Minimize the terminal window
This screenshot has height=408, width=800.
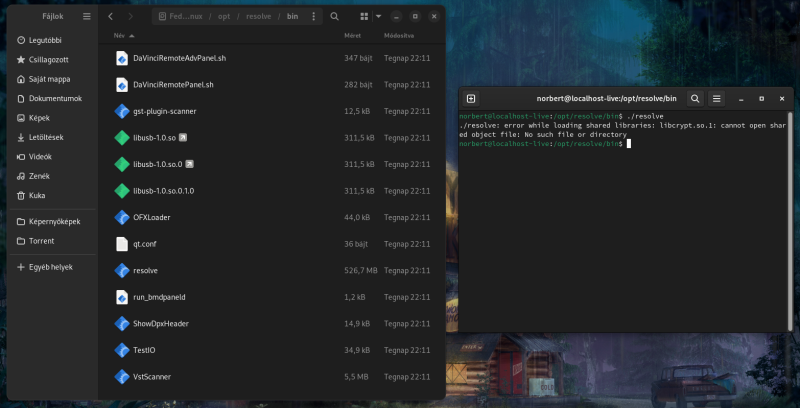point(741,98)
